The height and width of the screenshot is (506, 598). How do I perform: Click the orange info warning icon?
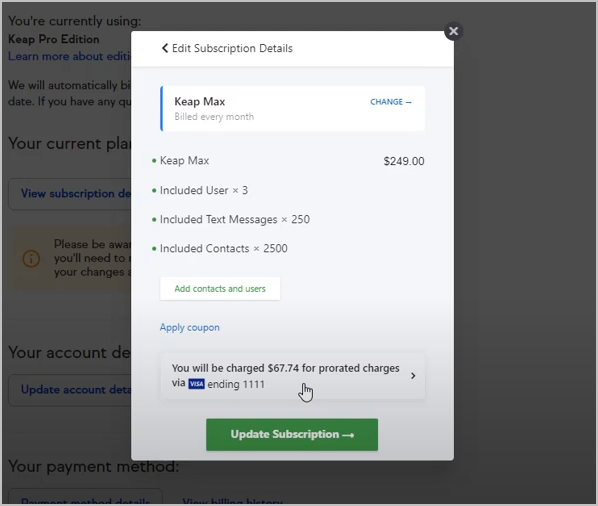(x=31, y=259)
